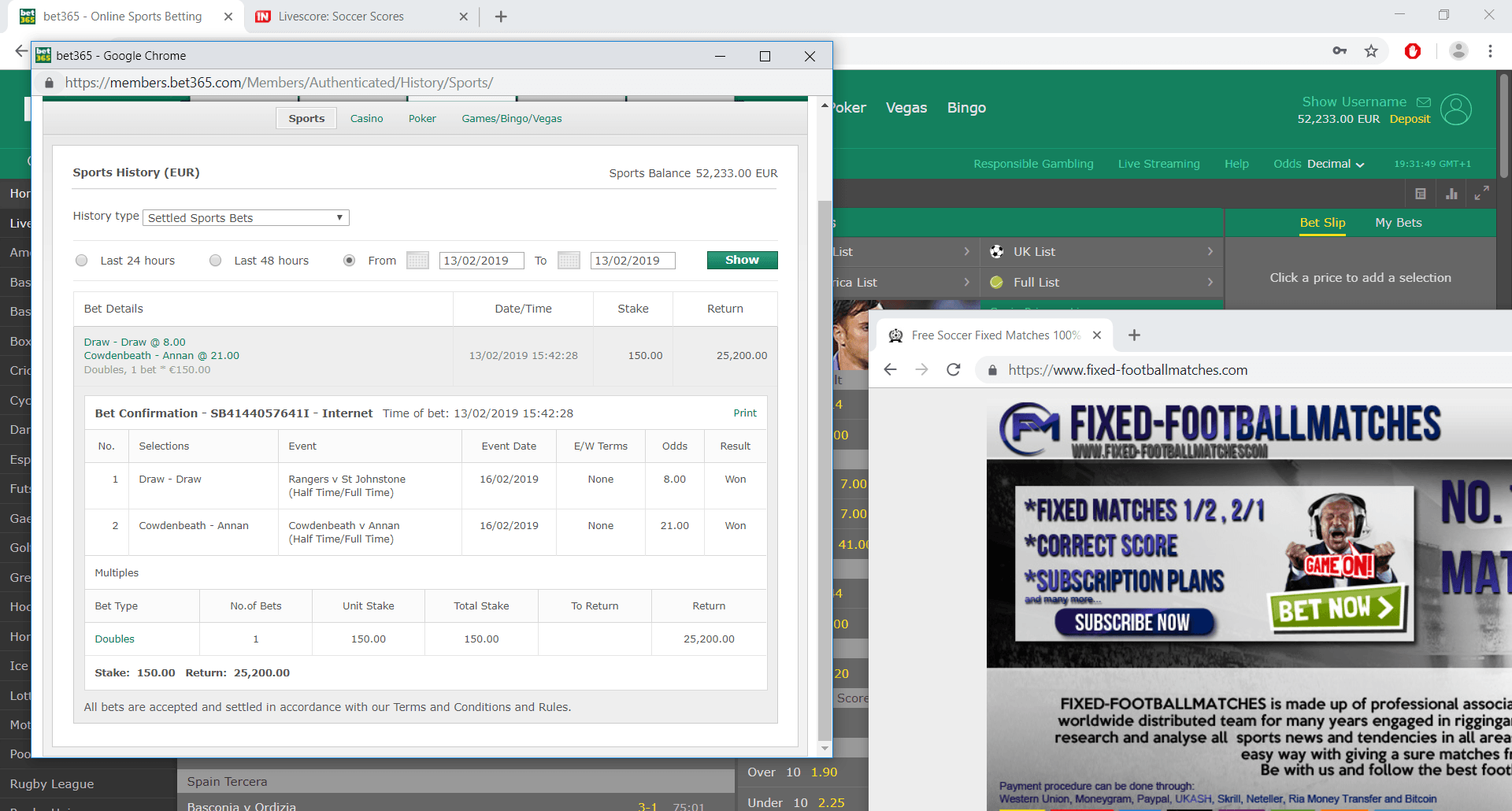Click the Show Username link
The width and height of the screenshot is (1512, 811).
(1354, 102)
